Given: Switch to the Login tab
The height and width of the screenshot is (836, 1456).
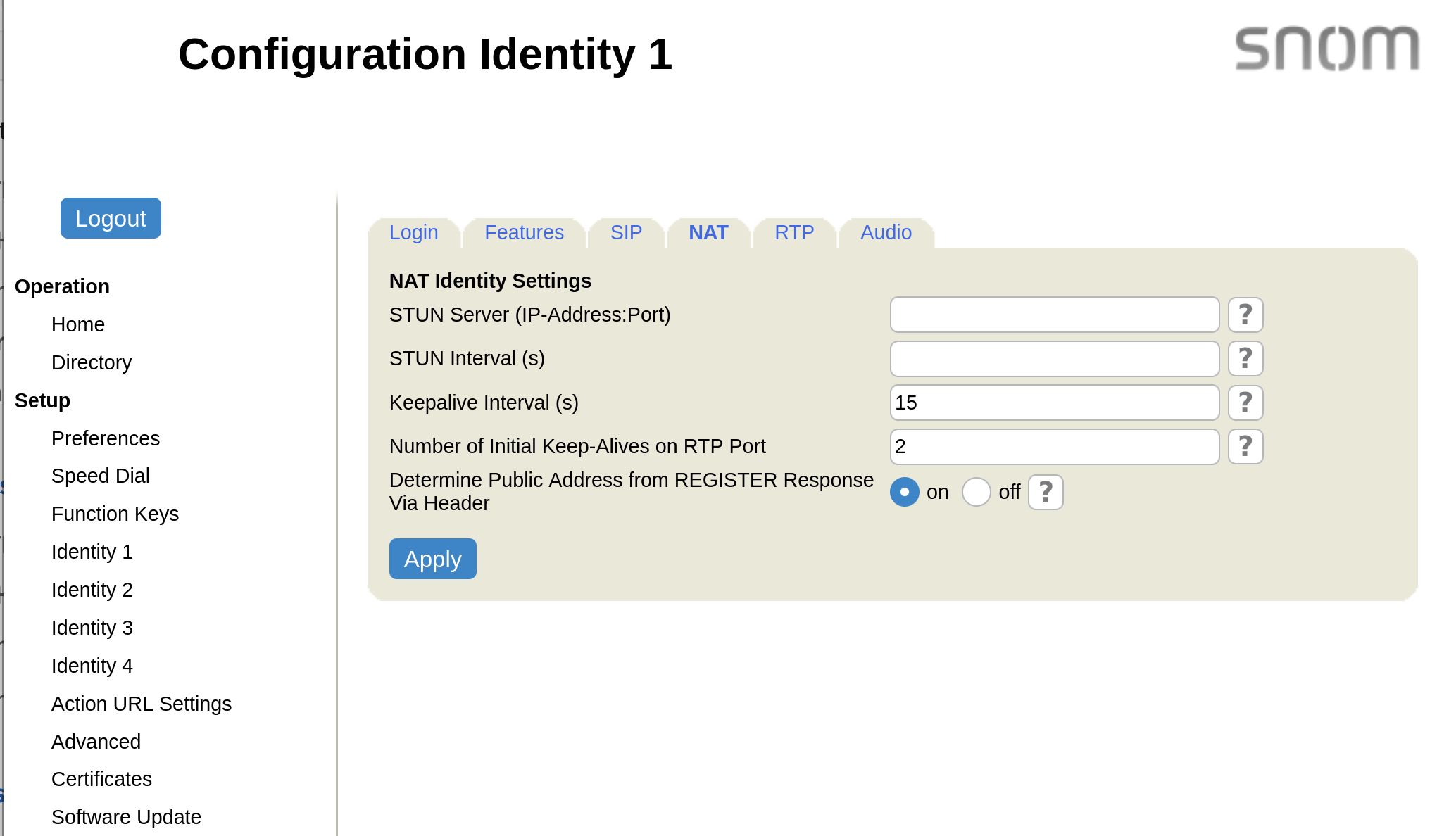Looking at the screenshot, I should 413,233.
